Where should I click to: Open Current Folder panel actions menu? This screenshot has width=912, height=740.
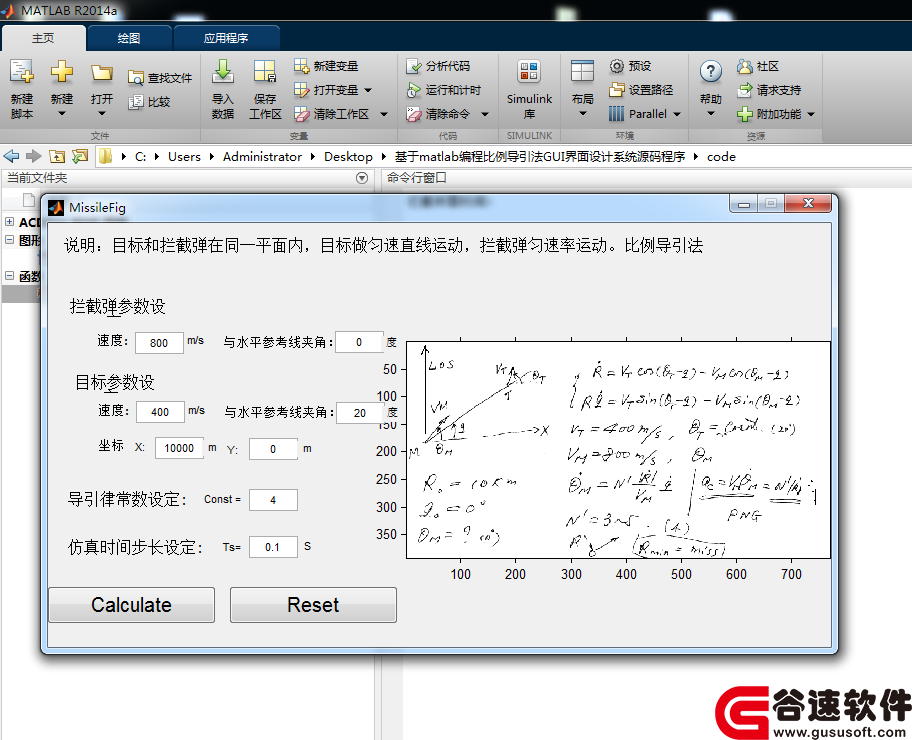pos(362,178)
